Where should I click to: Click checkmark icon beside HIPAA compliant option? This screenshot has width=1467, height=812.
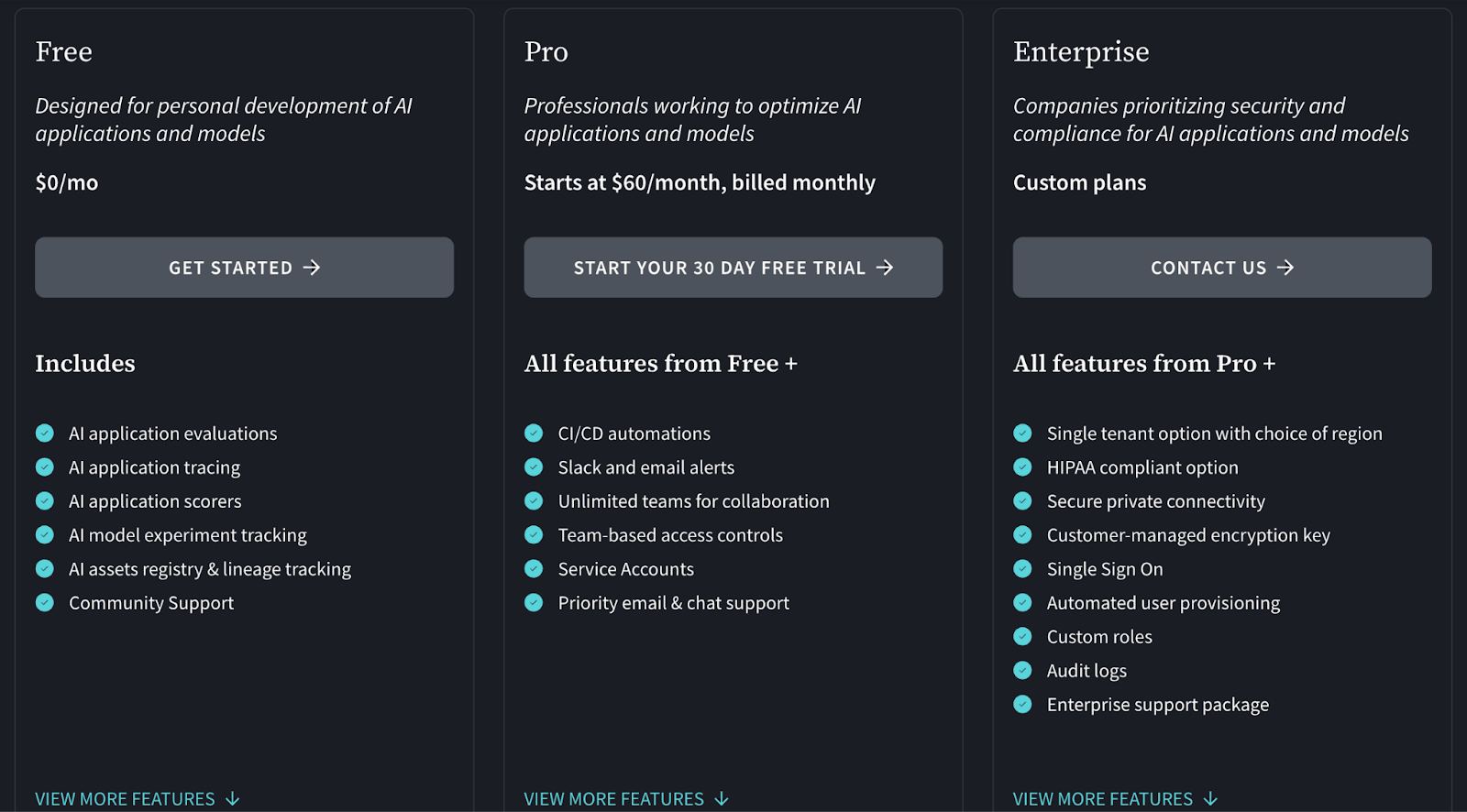click(x=1022, y=466)
